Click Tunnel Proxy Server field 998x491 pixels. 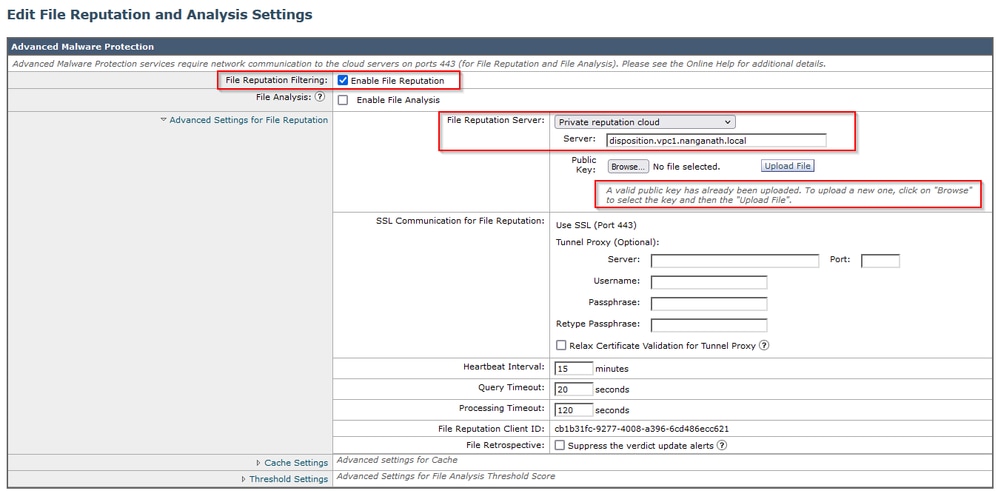pyautogui.click(x=734, y=260)
